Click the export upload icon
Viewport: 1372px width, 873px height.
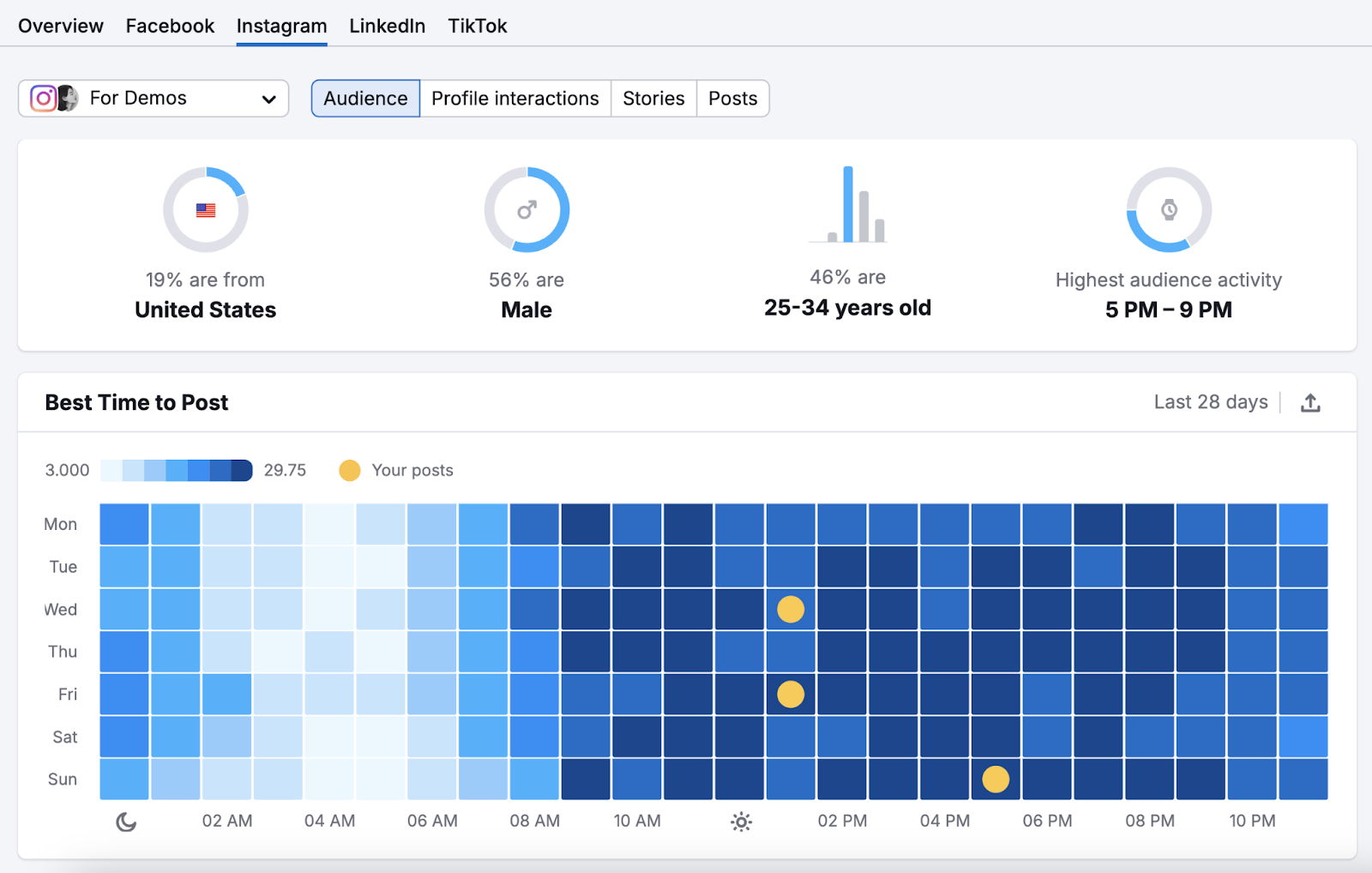point(1310,403)
